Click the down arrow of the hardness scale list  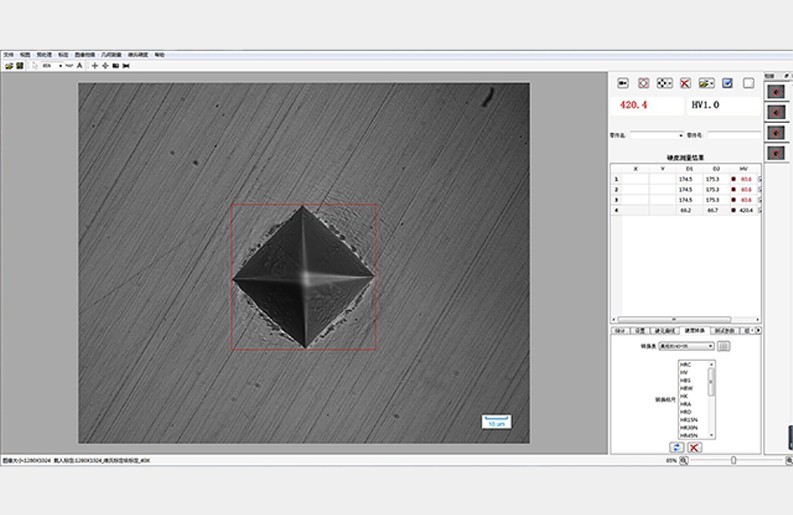(x=712, y=435)
